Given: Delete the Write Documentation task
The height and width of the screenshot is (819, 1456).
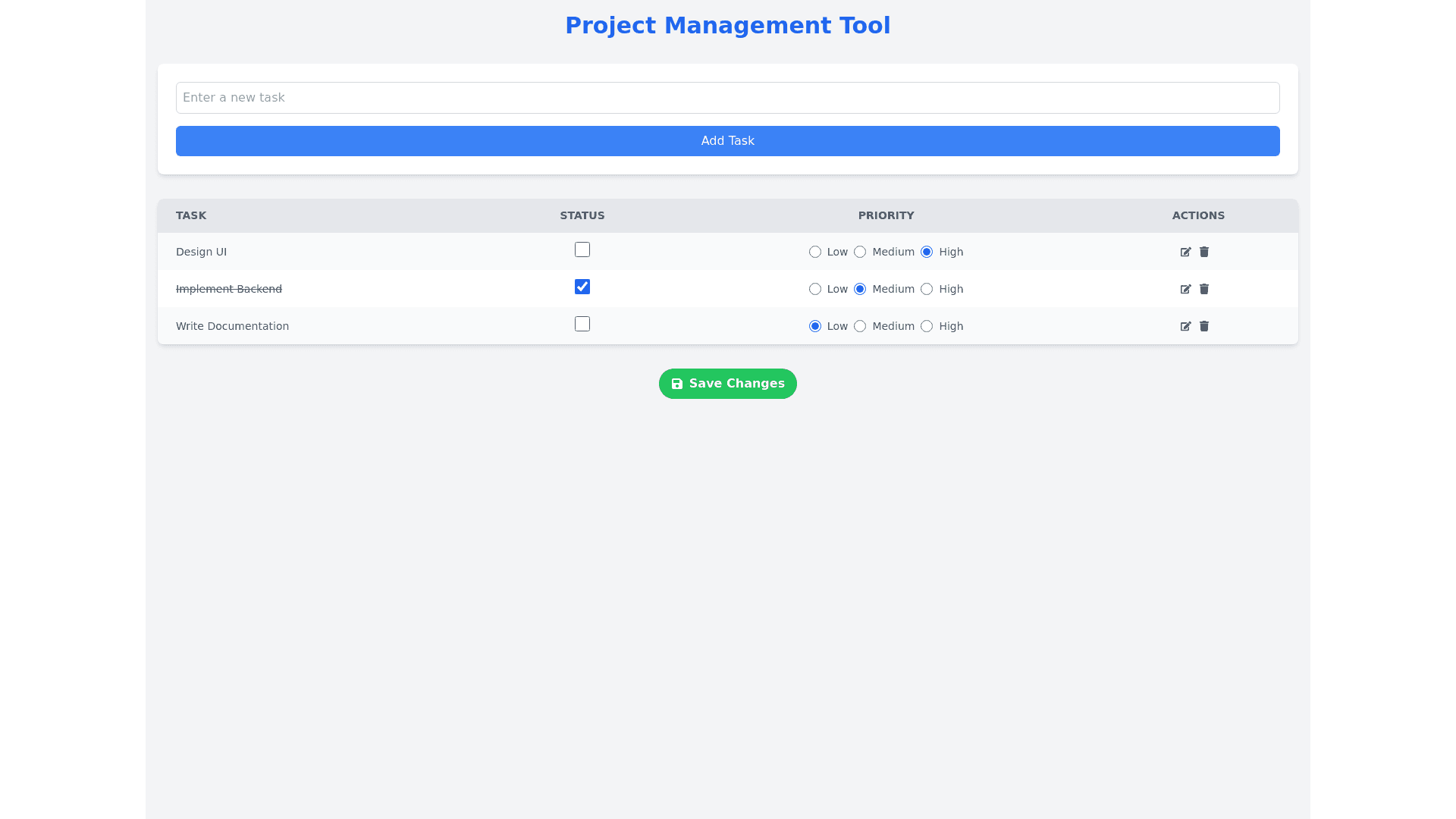Looking at the screenshot, I should (x=1204, y=326).
